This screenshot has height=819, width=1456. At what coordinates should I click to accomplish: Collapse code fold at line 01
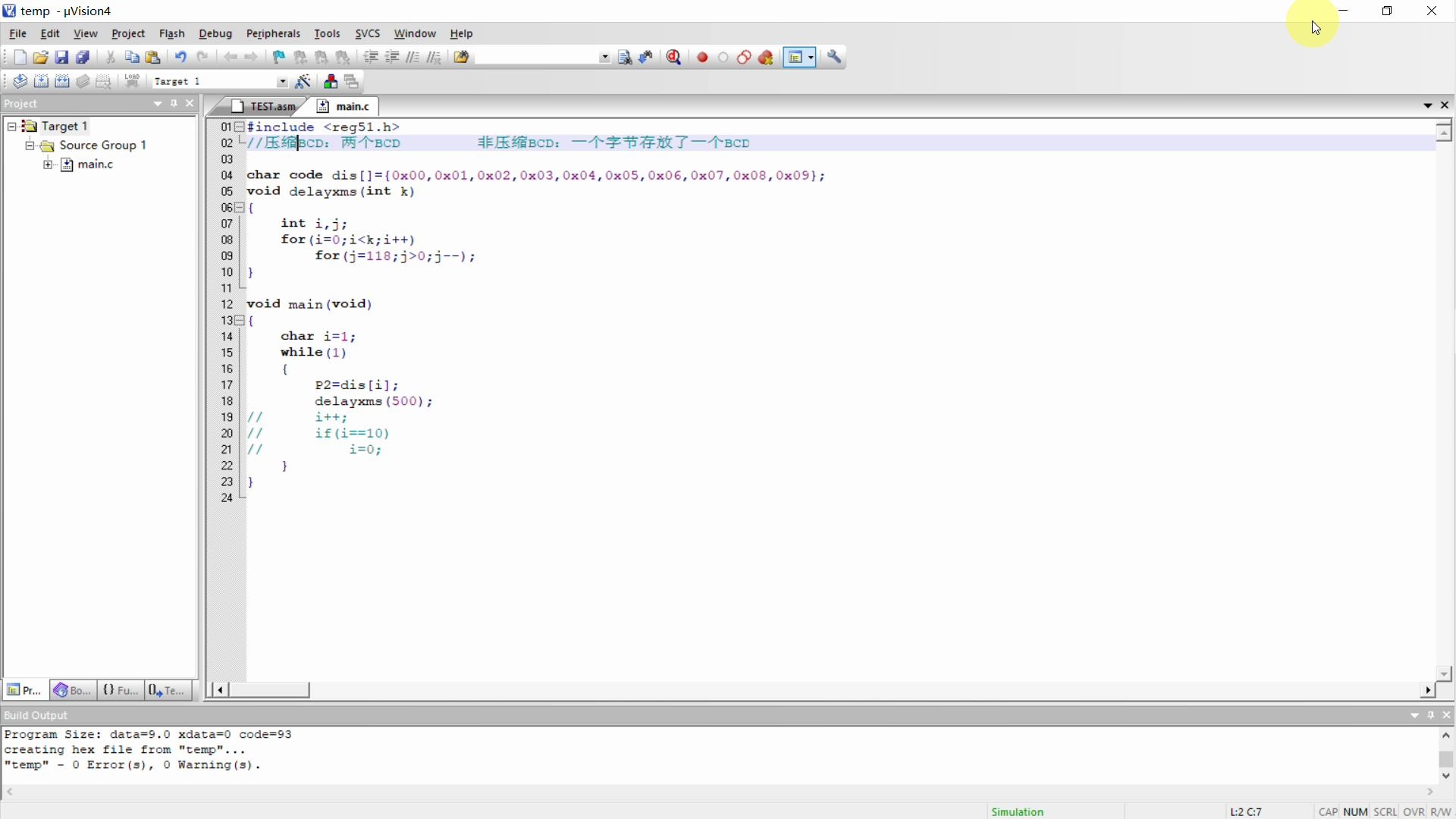pyautogui.click(x=240, y=127)
